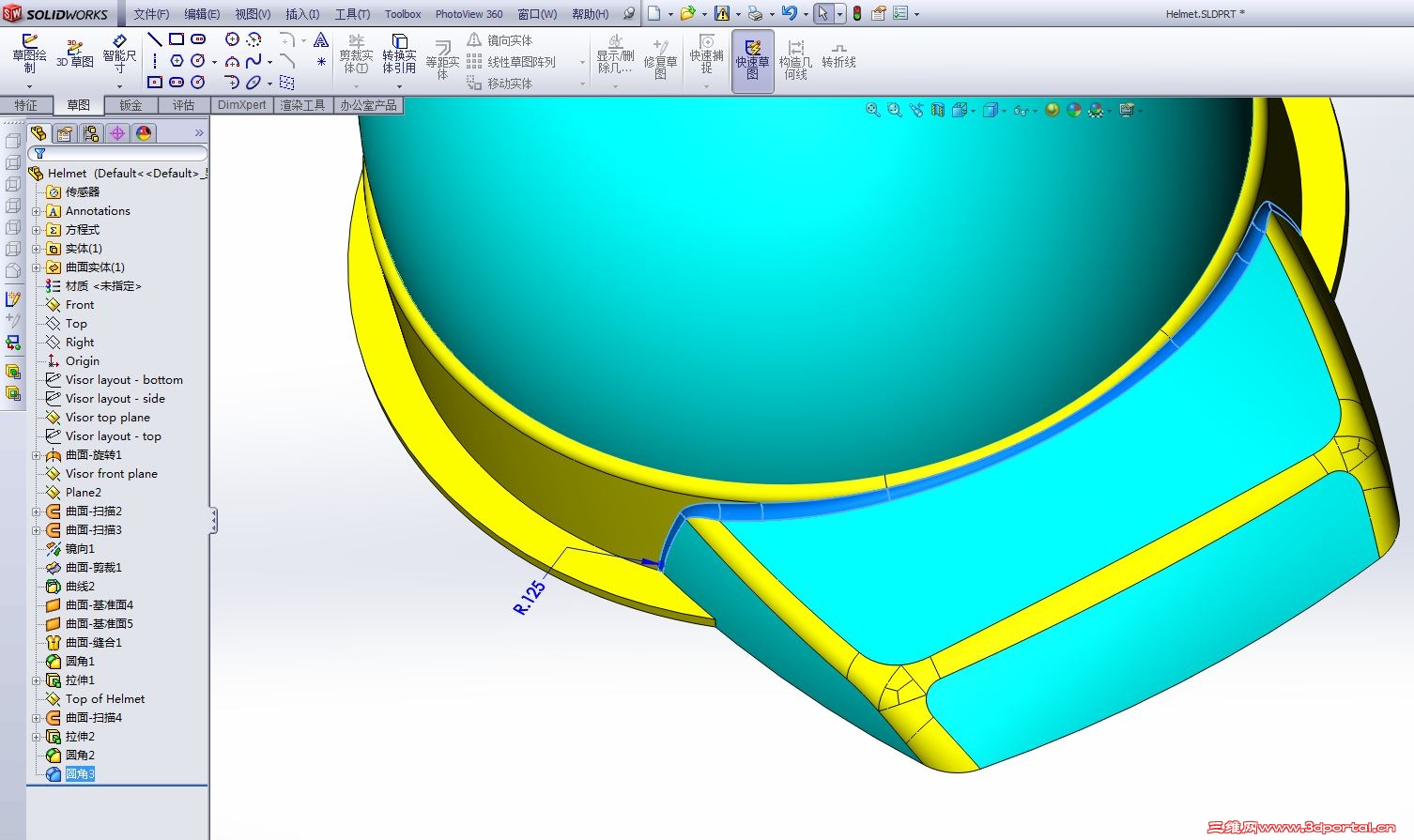This screenshot has height=840, width=1414.
Task: Click the Undo icon in top toolbar
Action: [x=789, y=14]
